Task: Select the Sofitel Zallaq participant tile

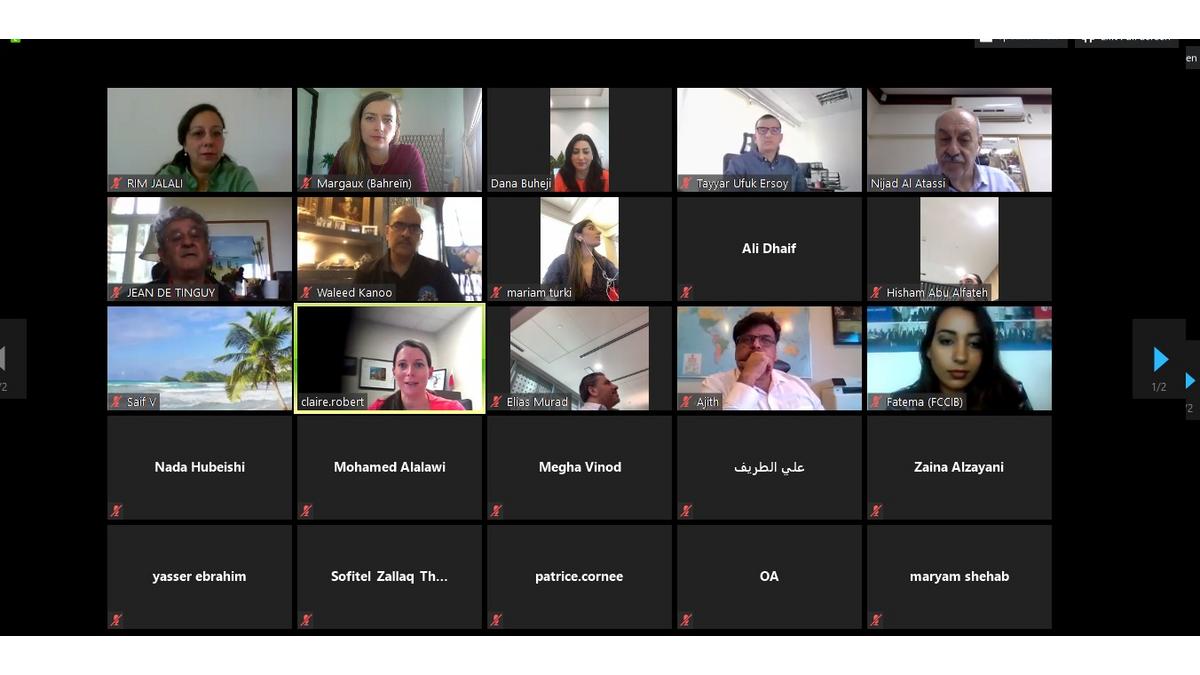Action: point(390,577)
